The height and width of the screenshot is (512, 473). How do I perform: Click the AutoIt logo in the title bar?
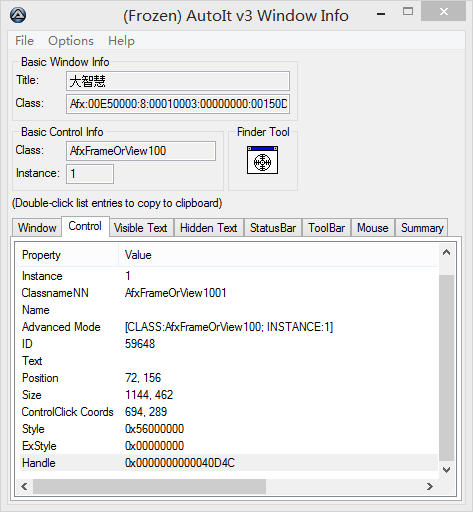18,15
